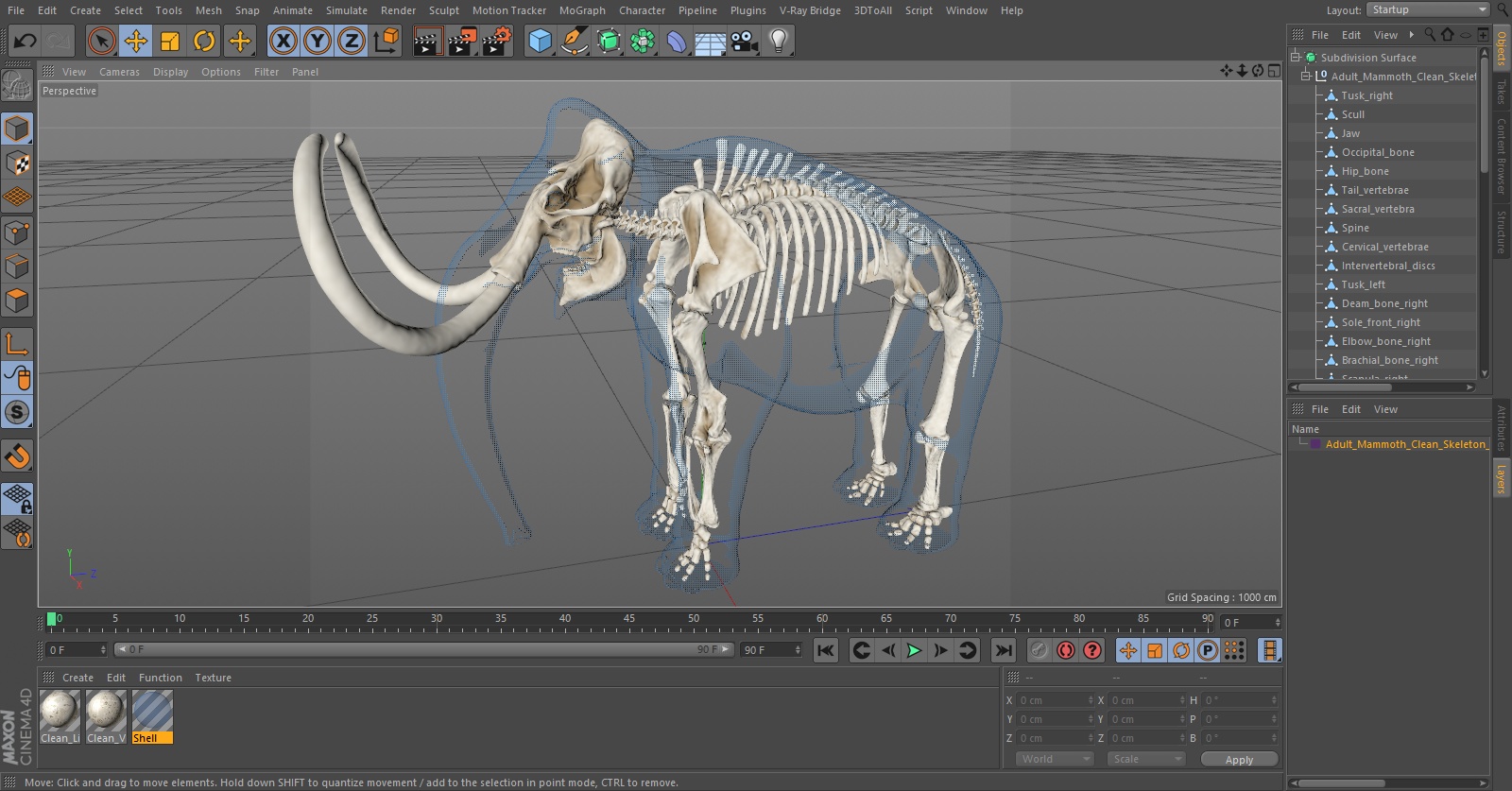Select the Occipital_bone object

pos(1378,152)
